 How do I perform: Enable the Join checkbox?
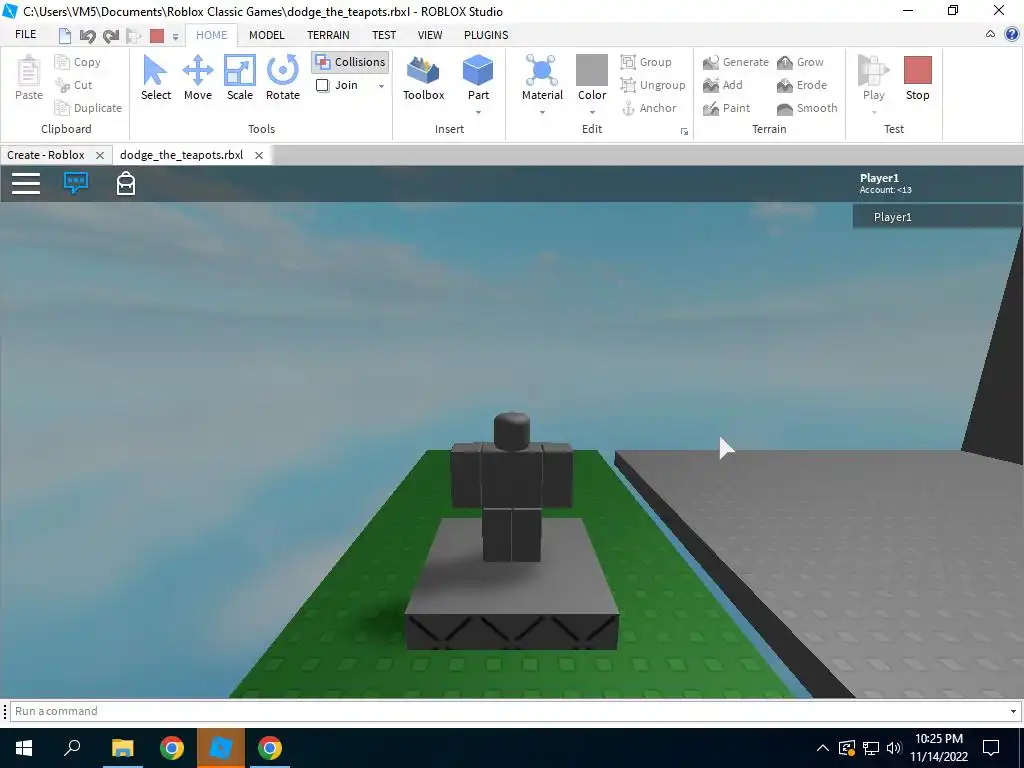coord(322,85)
